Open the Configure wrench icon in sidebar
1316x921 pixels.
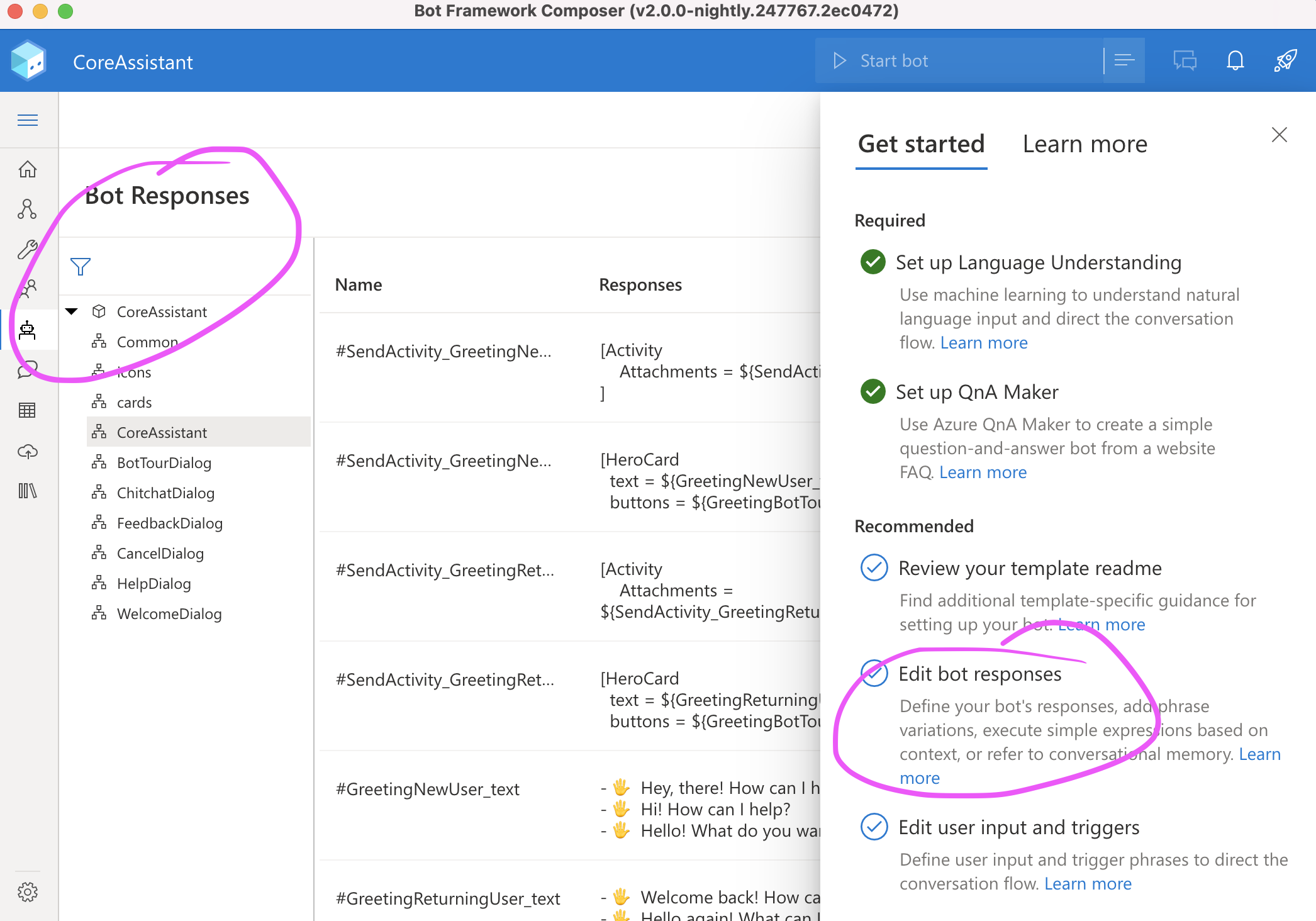[28, 250]
